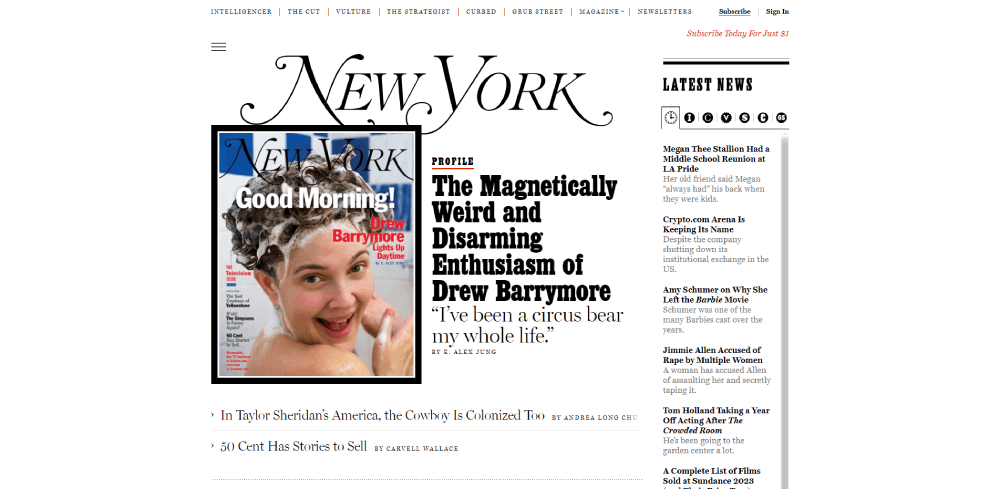Select the Grub Street 'GS' news icon
The height and width of the screenshot is (489, 1000).
click(781, 117)
